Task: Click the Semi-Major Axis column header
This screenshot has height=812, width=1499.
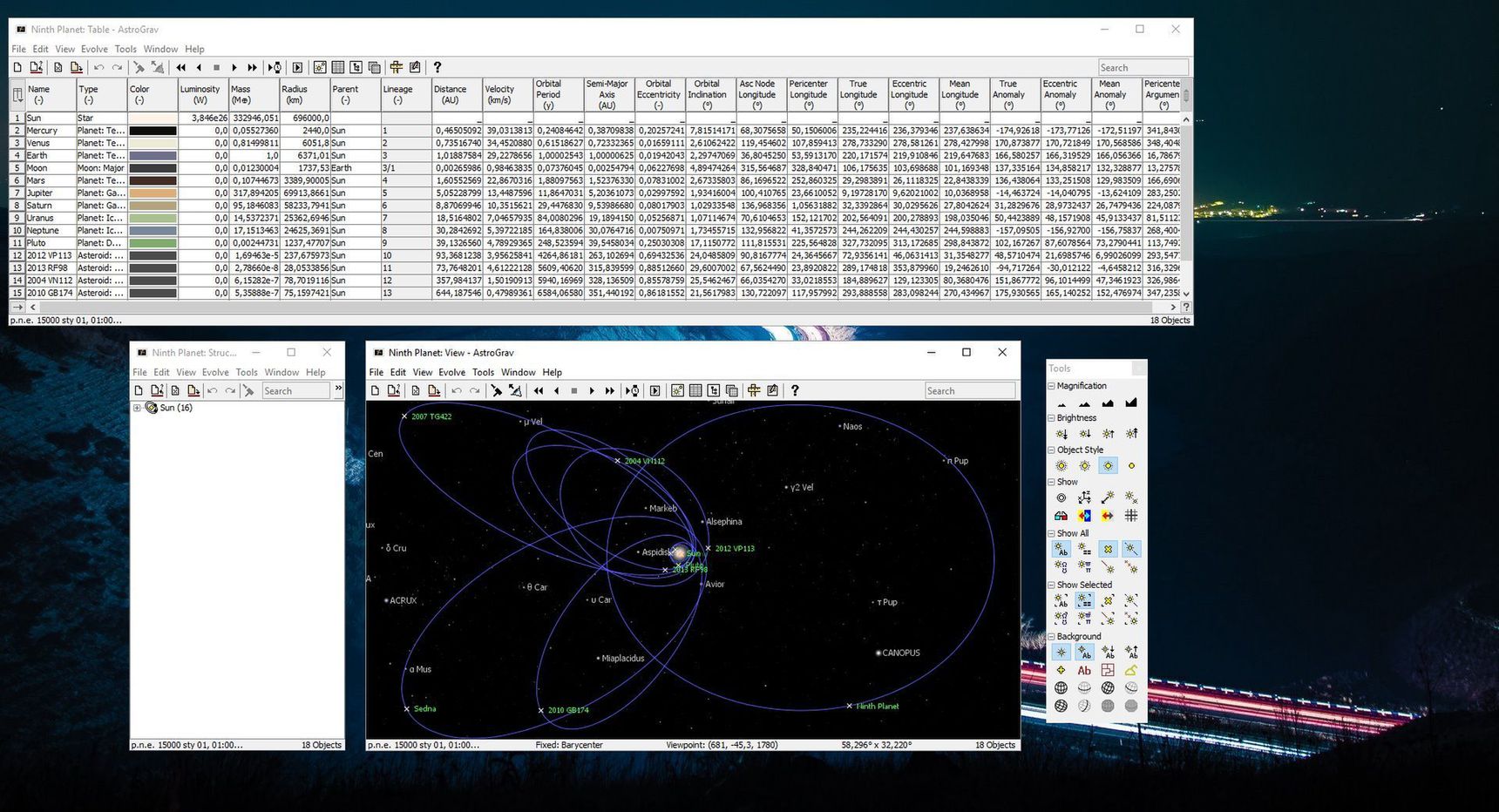Action: [x=608, y=95]
